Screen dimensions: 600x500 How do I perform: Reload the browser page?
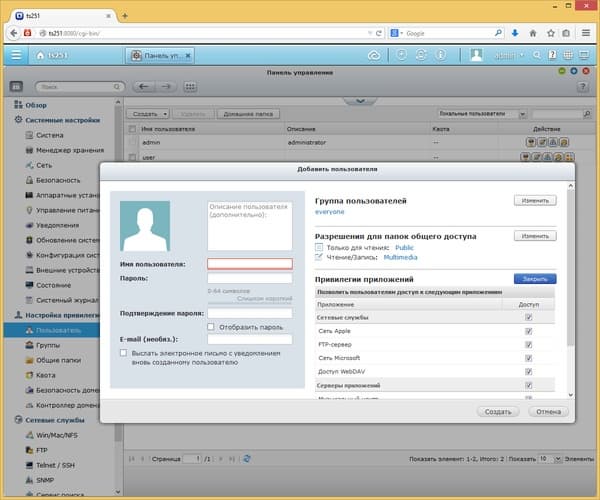379,33
